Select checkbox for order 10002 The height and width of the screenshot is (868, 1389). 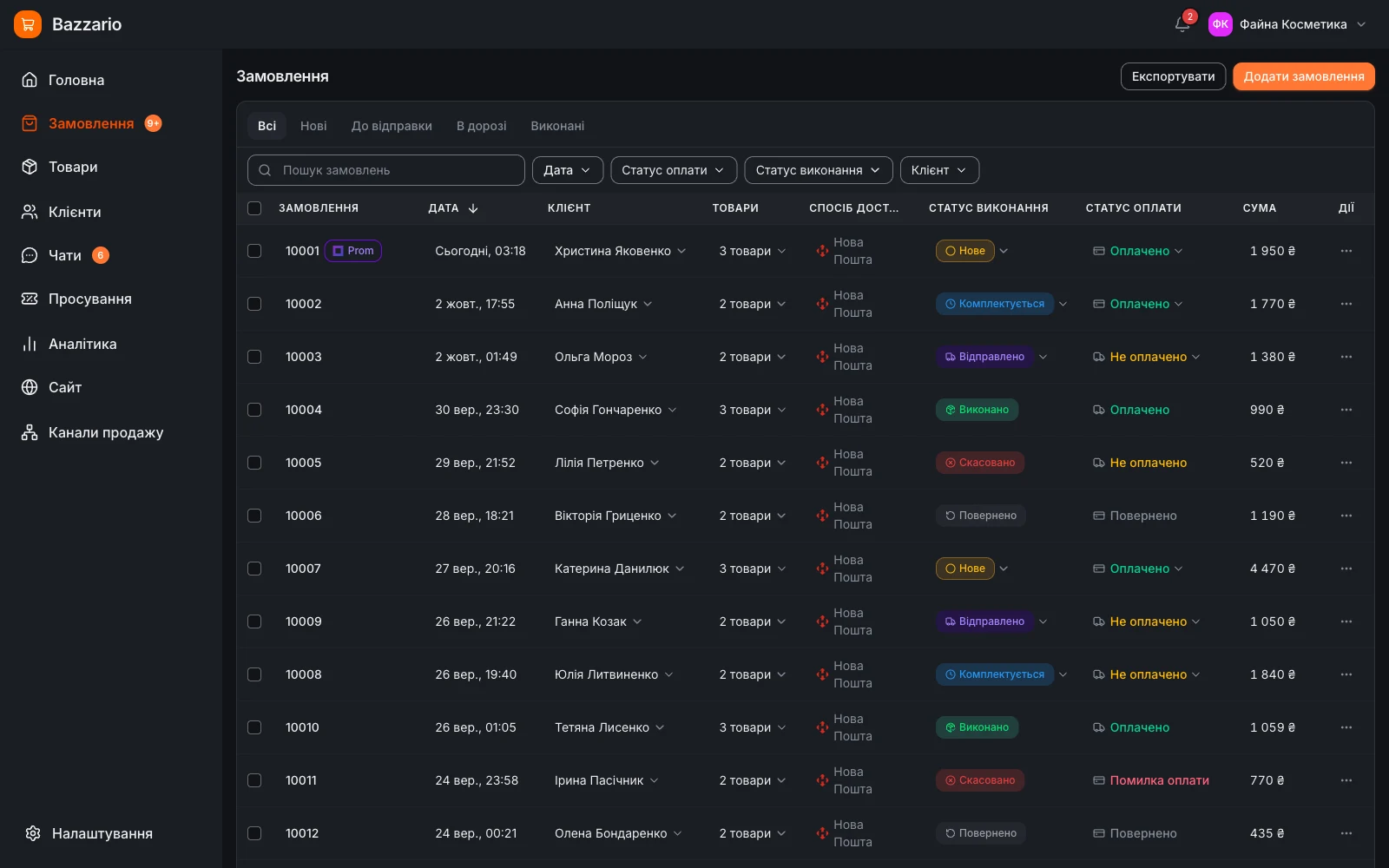(254, 304)
